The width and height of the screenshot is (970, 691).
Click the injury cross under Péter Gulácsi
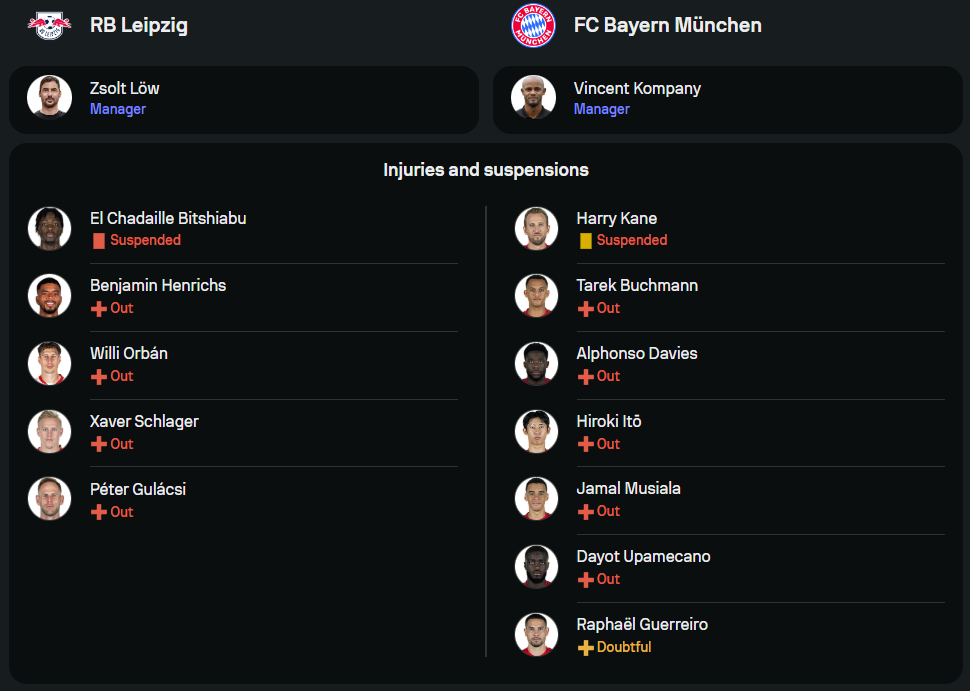99,512
